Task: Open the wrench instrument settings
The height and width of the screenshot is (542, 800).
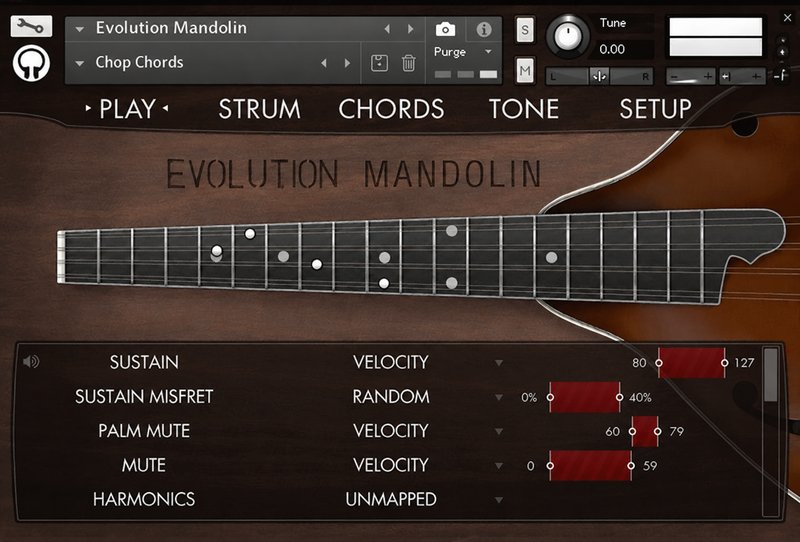Action: coord(31,26)
